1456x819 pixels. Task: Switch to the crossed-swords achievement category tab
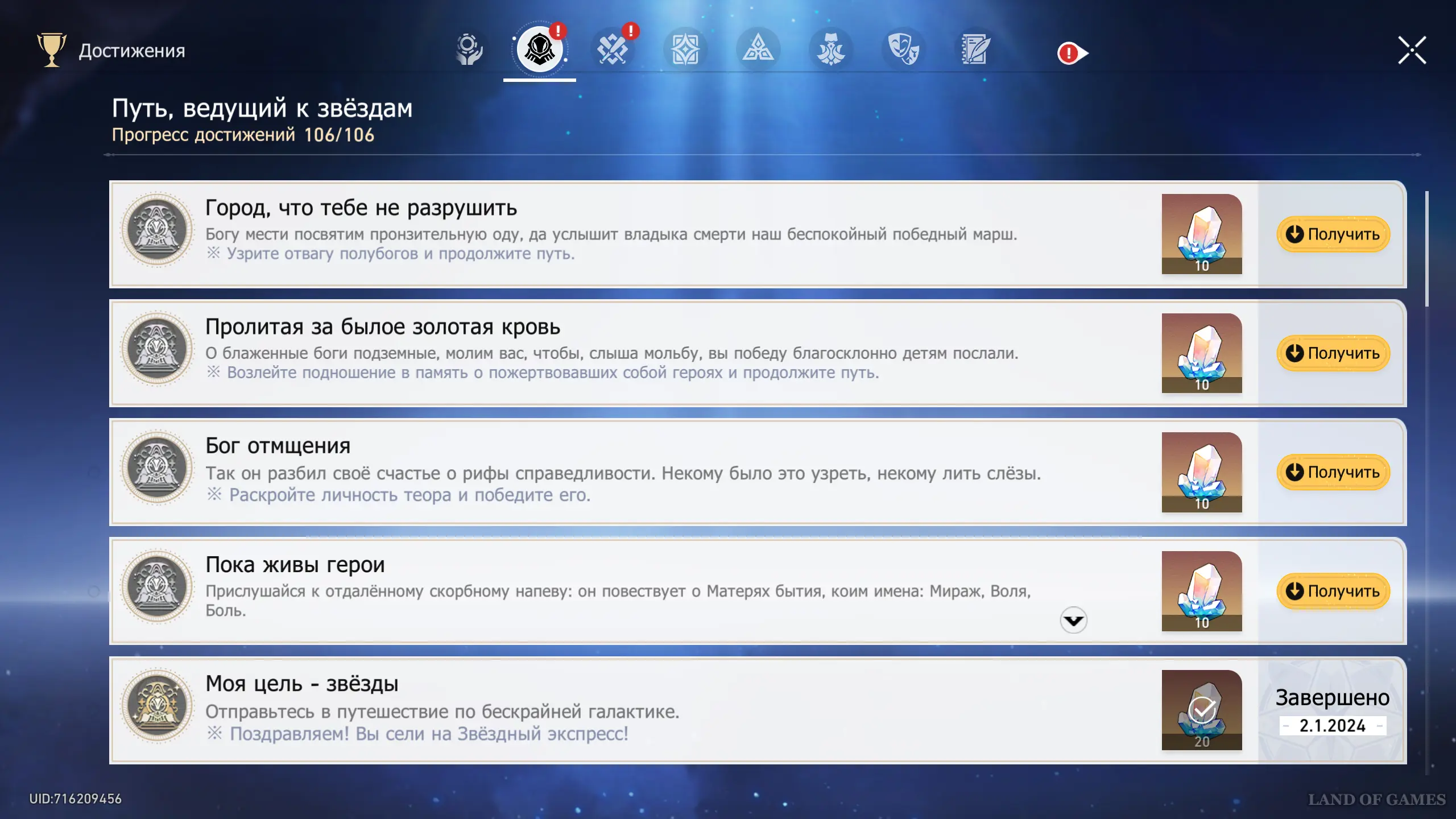[612, 49]
